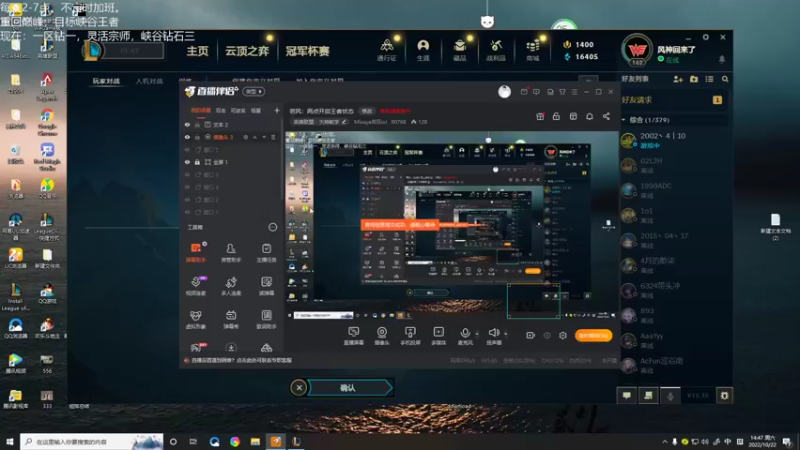Click the add friend icon in friends list
The height and width of the screenshot is (450, 800).
[678, 79]
